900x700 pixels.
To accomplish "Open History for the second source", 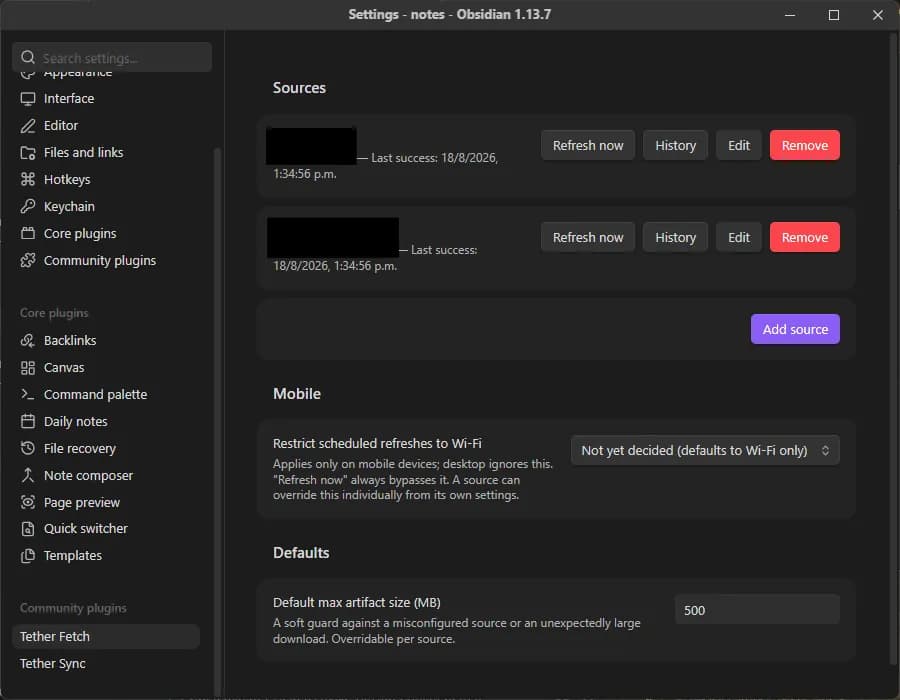I will [x=675, y=238].
